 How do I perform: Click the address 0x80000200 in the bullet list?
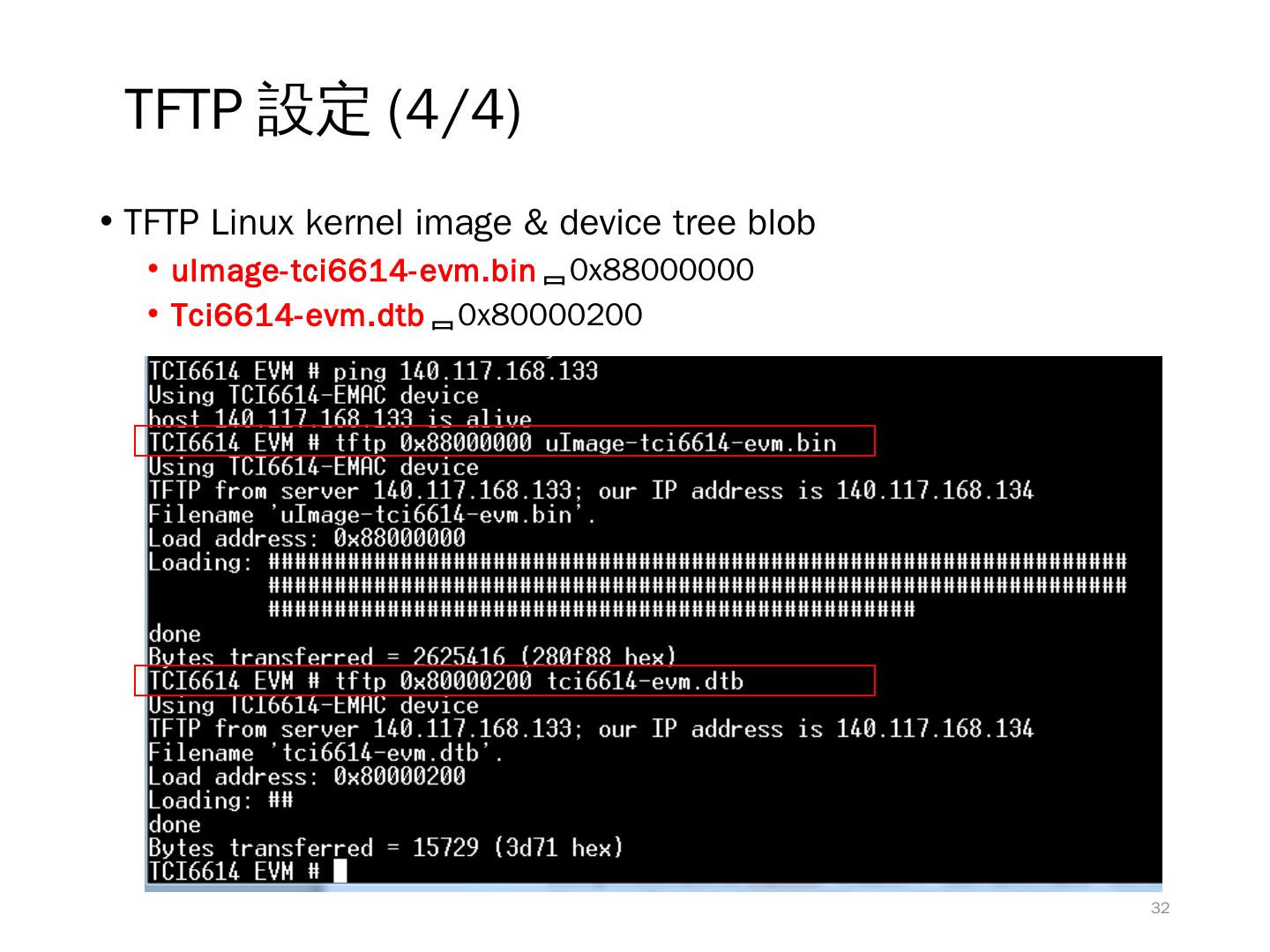coord(550,315)
